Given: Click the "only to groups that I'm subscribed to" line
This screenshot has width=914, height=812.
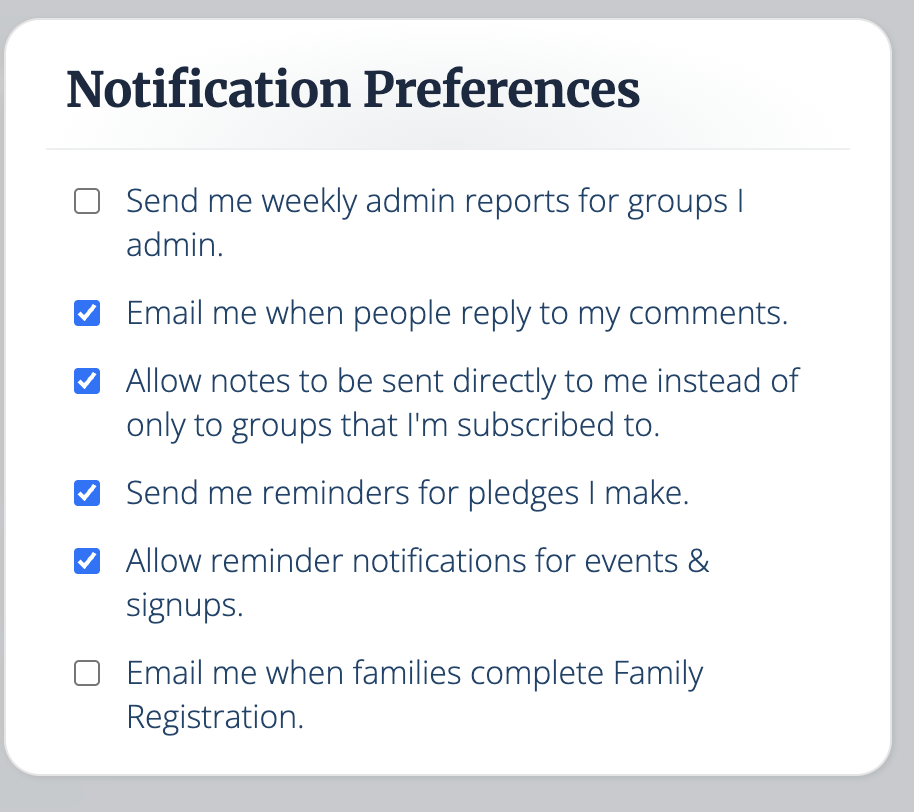Looking at the screenshot, I should point(393,426).
